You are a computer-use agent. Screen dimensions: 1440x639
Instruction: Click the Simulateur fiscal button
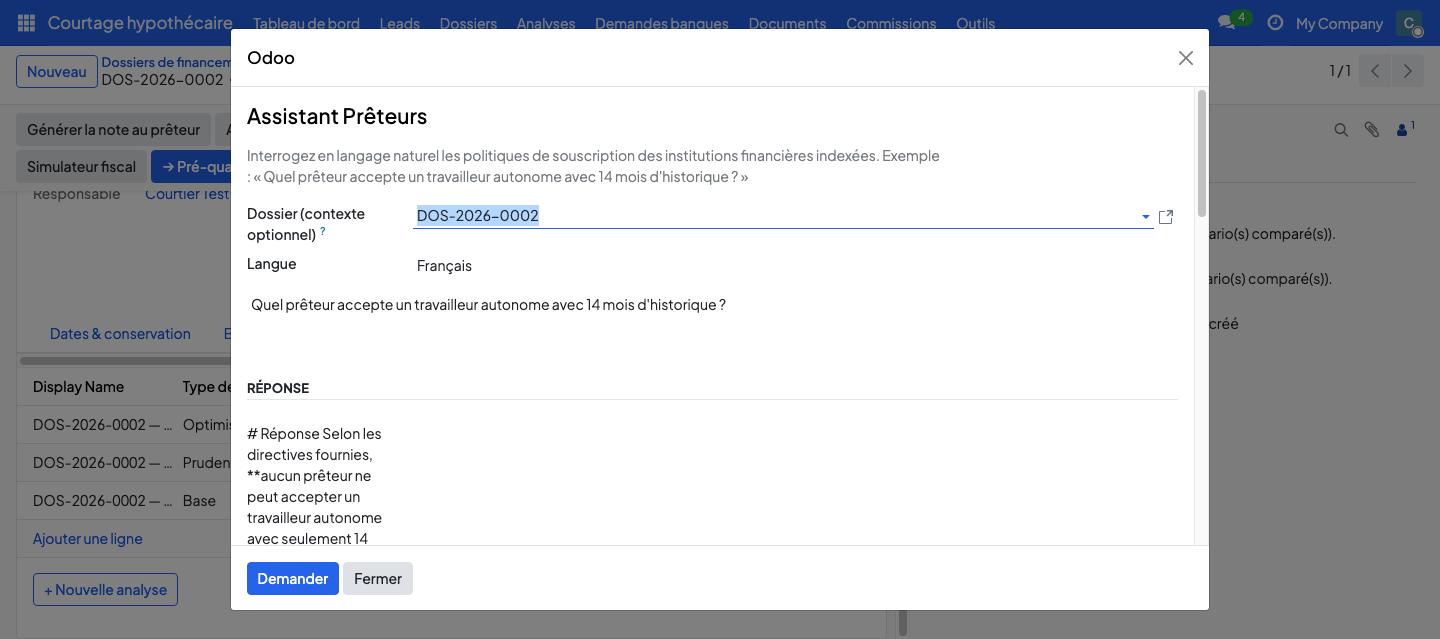coord(81,167)
